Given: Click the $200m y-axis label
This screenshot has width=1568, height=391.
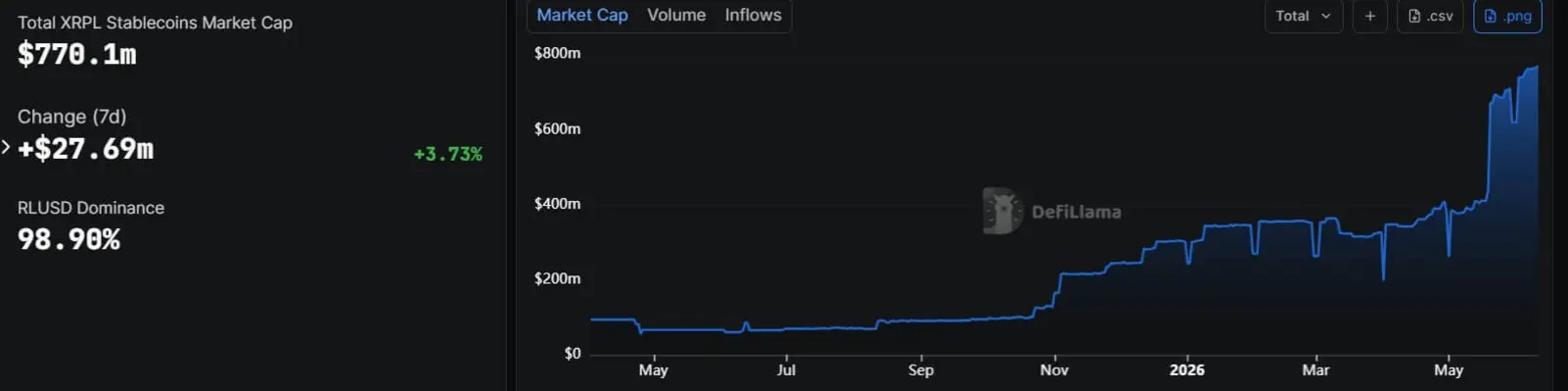Looking at the screenshot, I should click(557, 278).
